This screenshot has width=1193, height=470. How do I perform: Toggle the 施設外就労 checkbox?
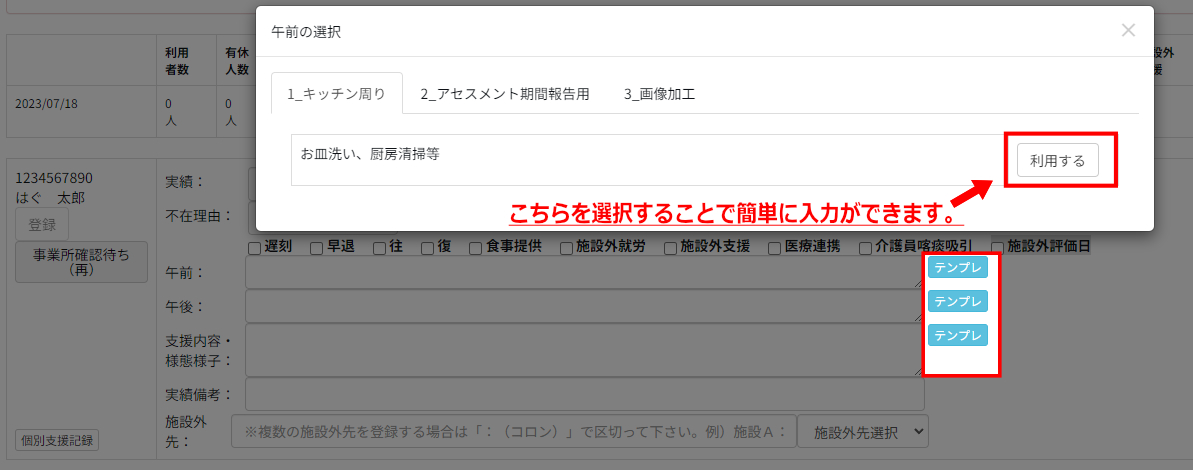(566, 247)
